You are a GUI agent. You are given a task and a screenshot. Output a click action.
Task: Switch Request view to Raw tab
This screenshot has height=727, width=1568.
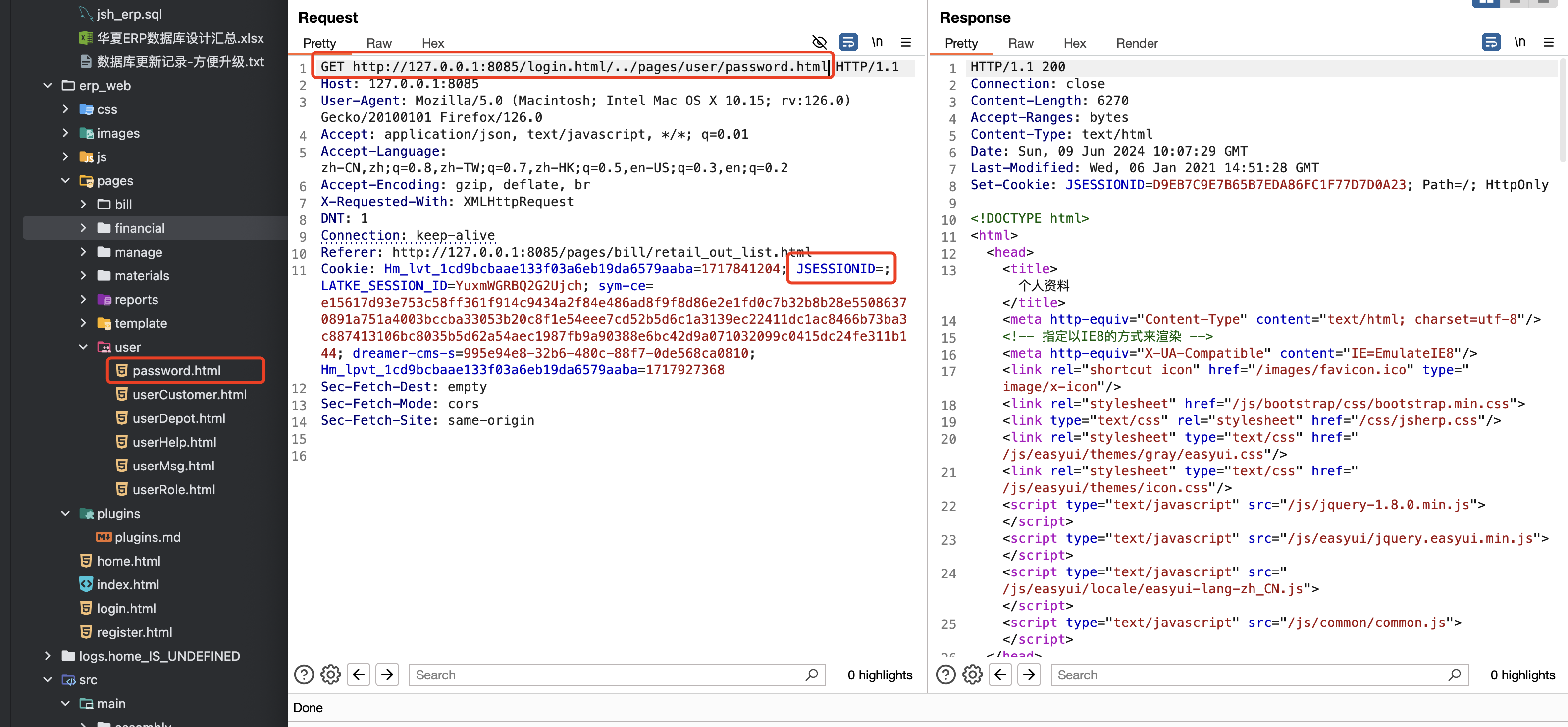point(378,43)
